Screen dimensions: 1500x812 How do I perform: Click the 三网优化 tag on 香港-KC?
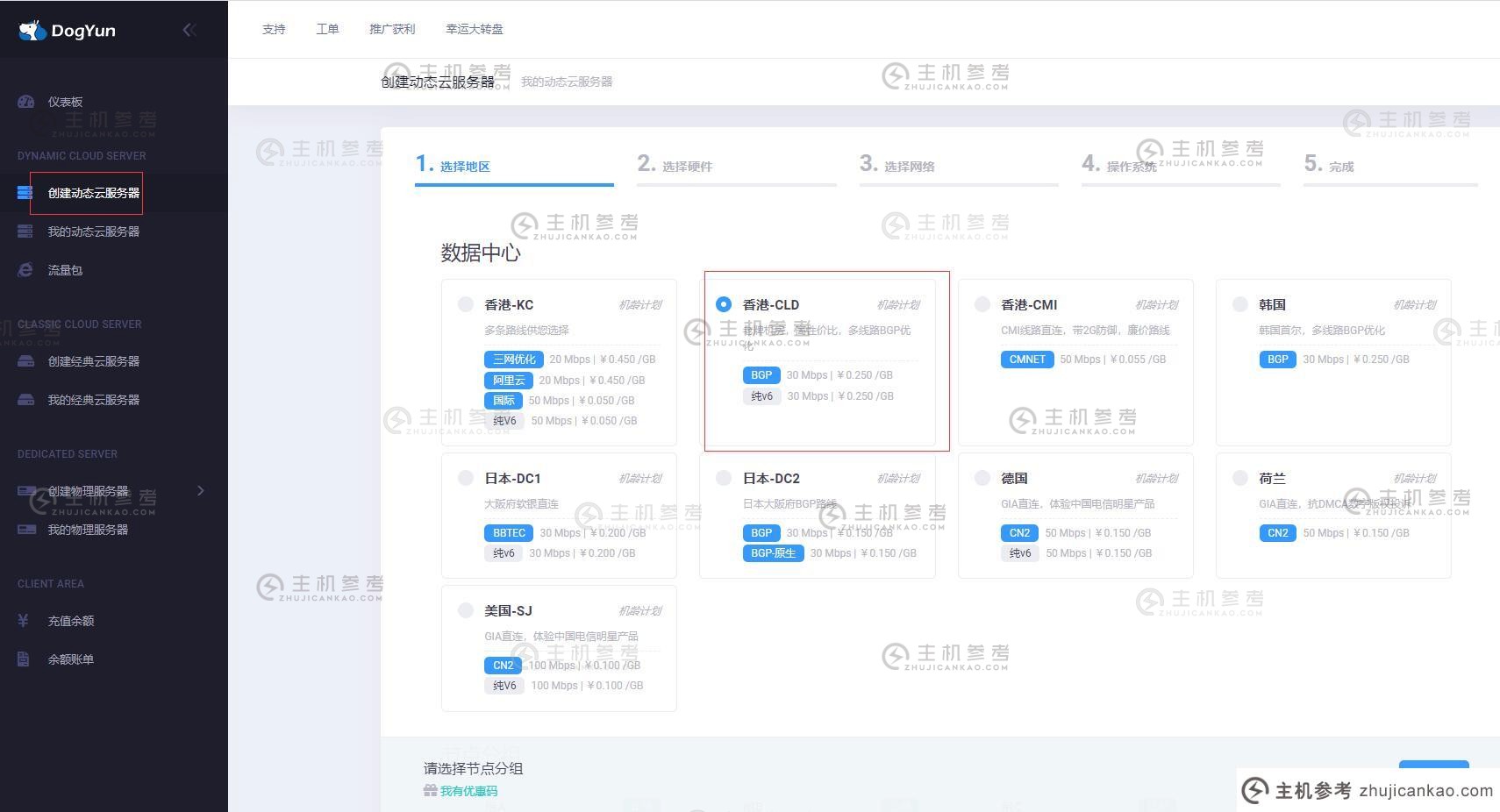[x=514, y=360]
